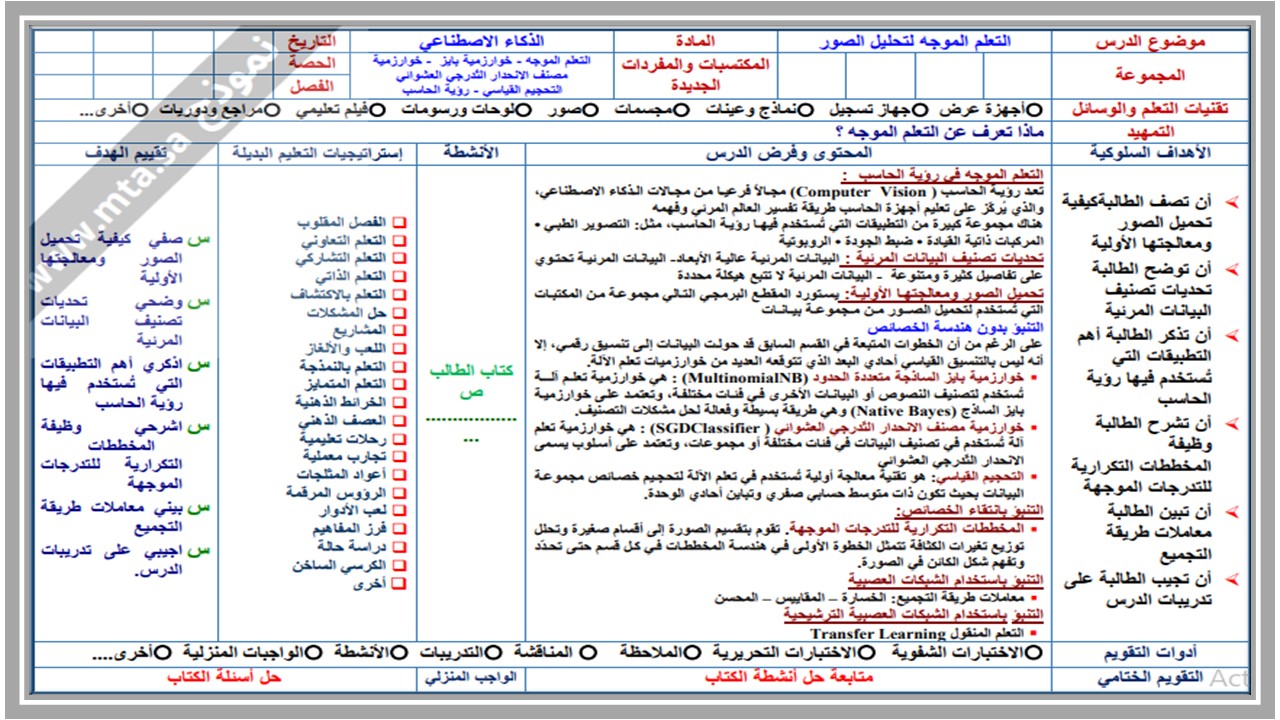Choose الواجبات المنزلية evaluation option
This screenshot has width=1280, height=720.
(313, 652)
